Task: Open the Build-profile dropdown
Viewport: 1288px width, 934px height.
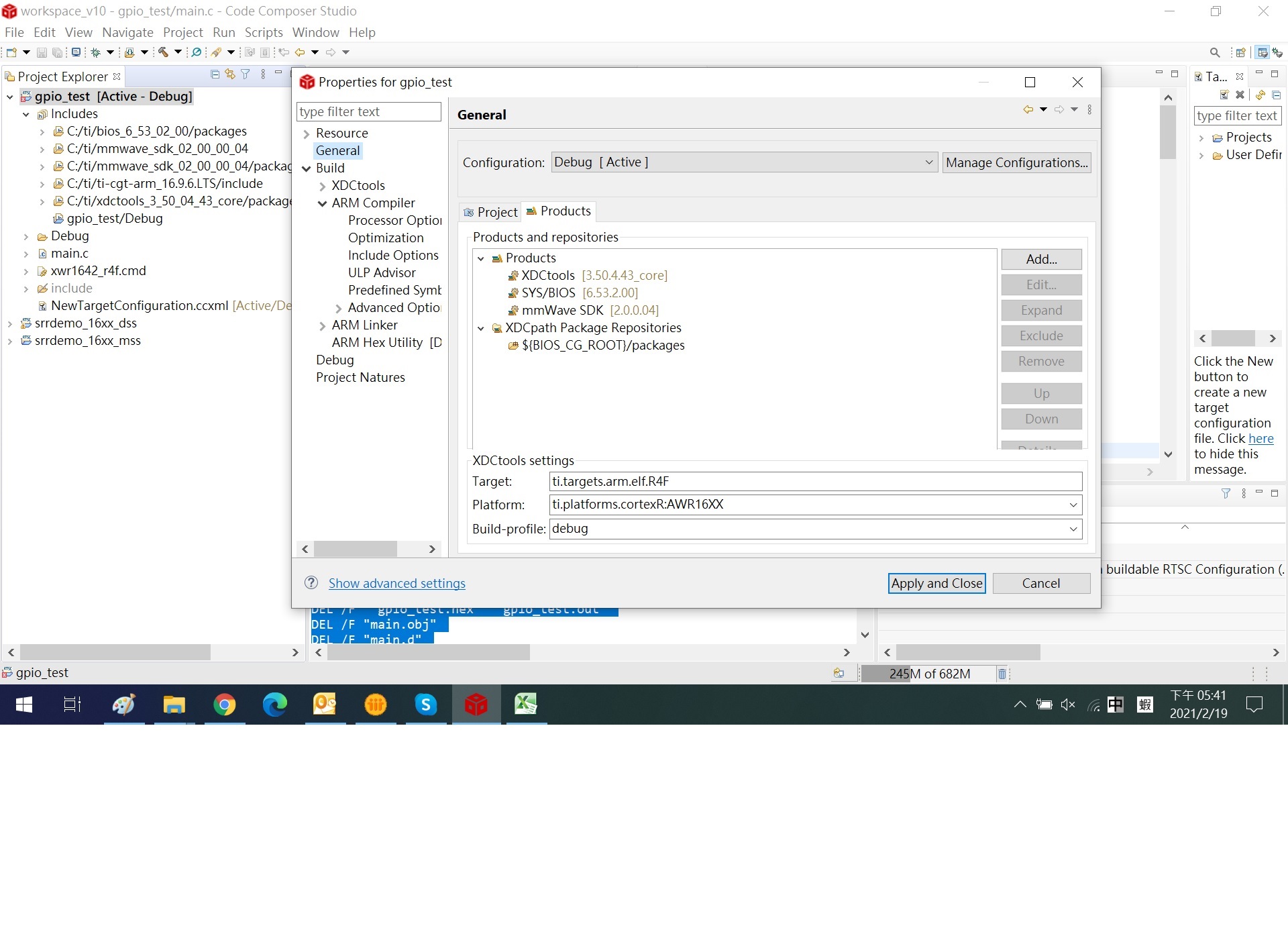Action: click(x=1073, y=529)
